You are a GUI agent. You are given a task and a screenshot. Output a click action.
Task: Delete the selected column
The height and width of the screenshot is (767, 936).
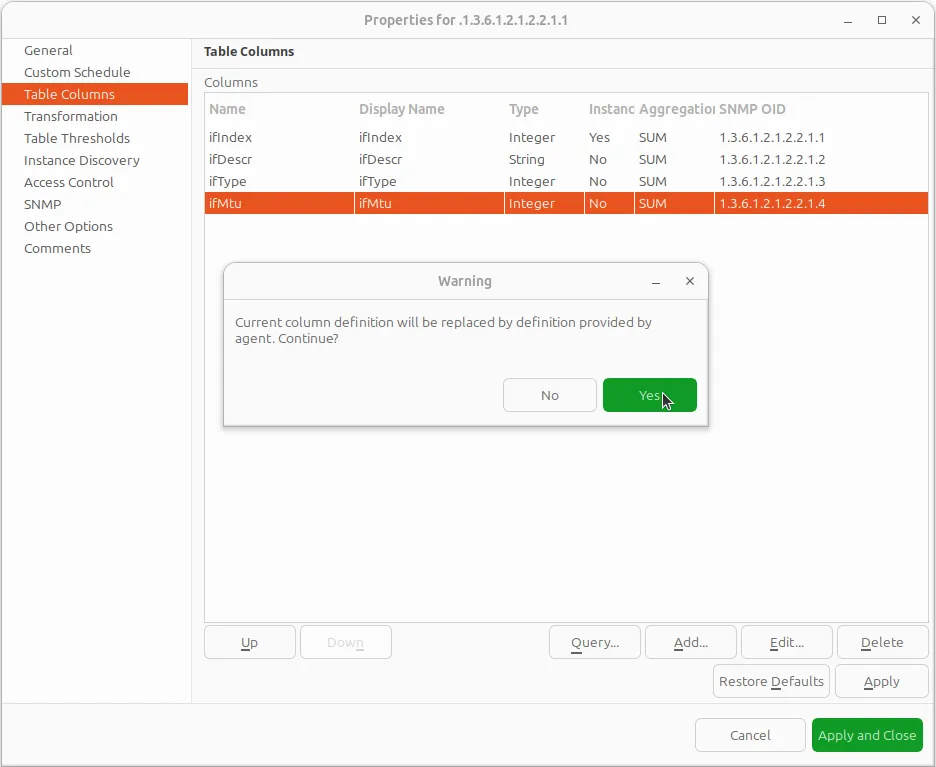coord(882,642)
